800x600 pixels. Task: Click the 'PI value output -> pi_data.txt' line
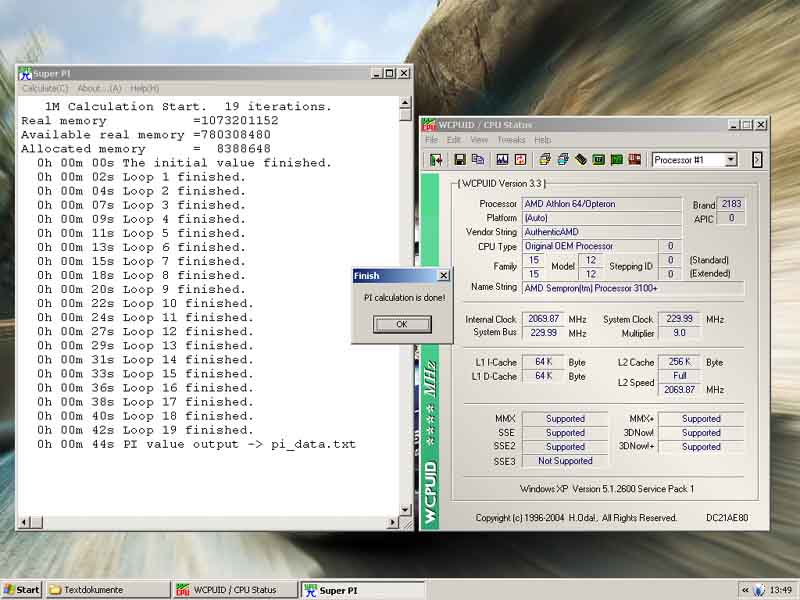coord(196,444)
